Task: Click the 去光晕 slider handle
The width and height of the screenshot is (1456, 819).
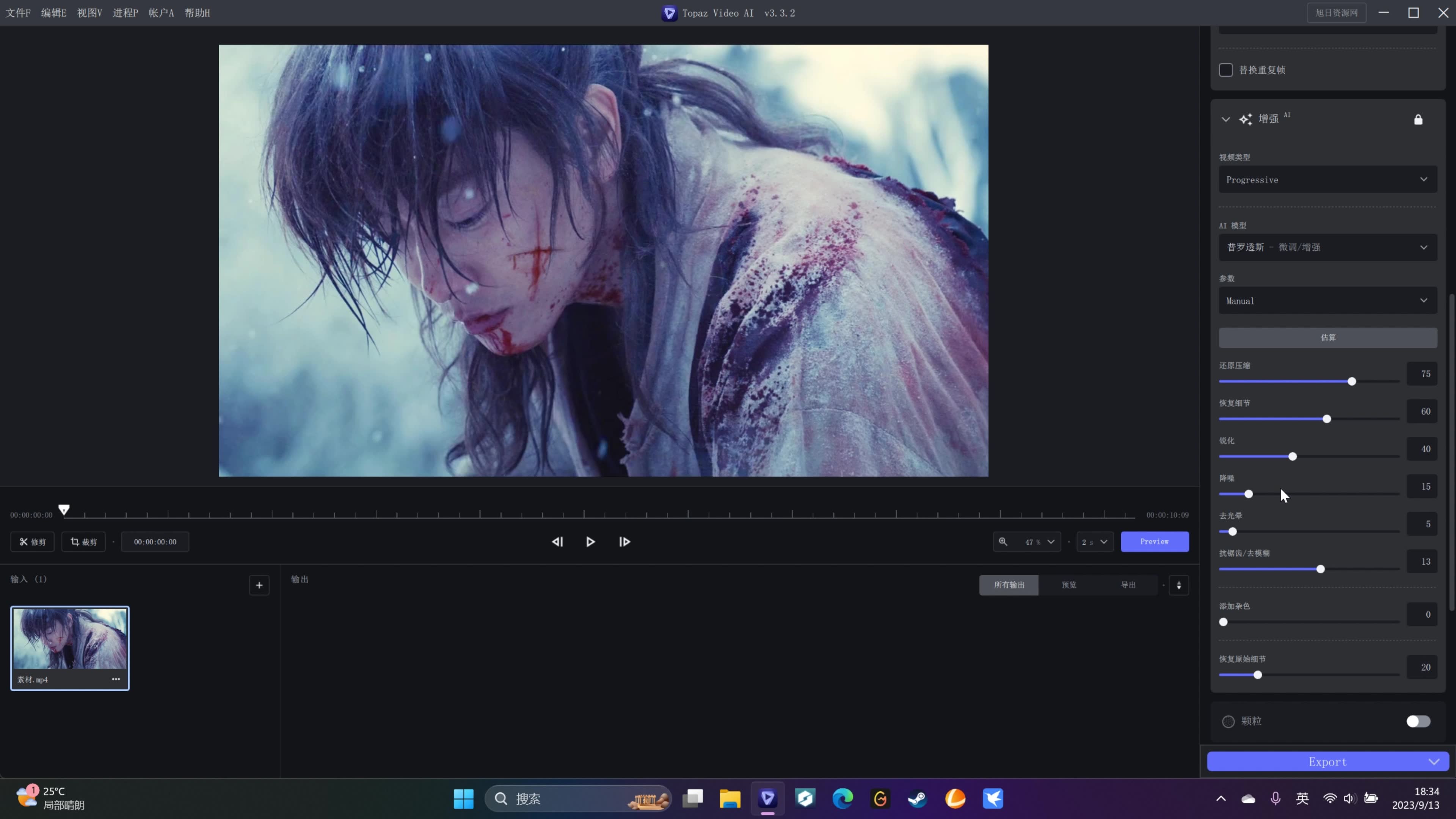Action: click(1233, 531)
